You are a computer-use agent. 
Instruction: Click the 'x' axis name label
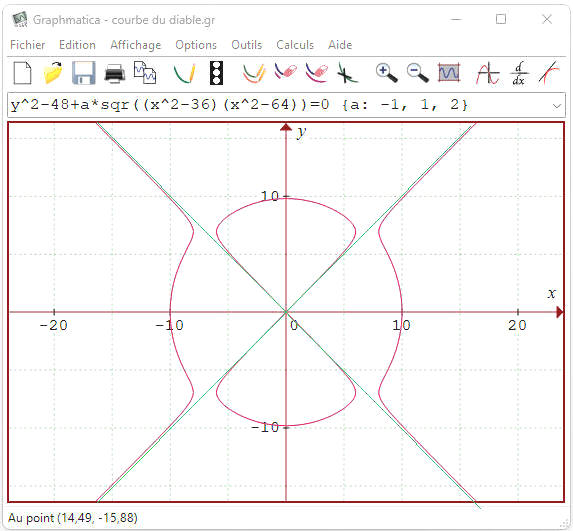(x=551, y=293)
